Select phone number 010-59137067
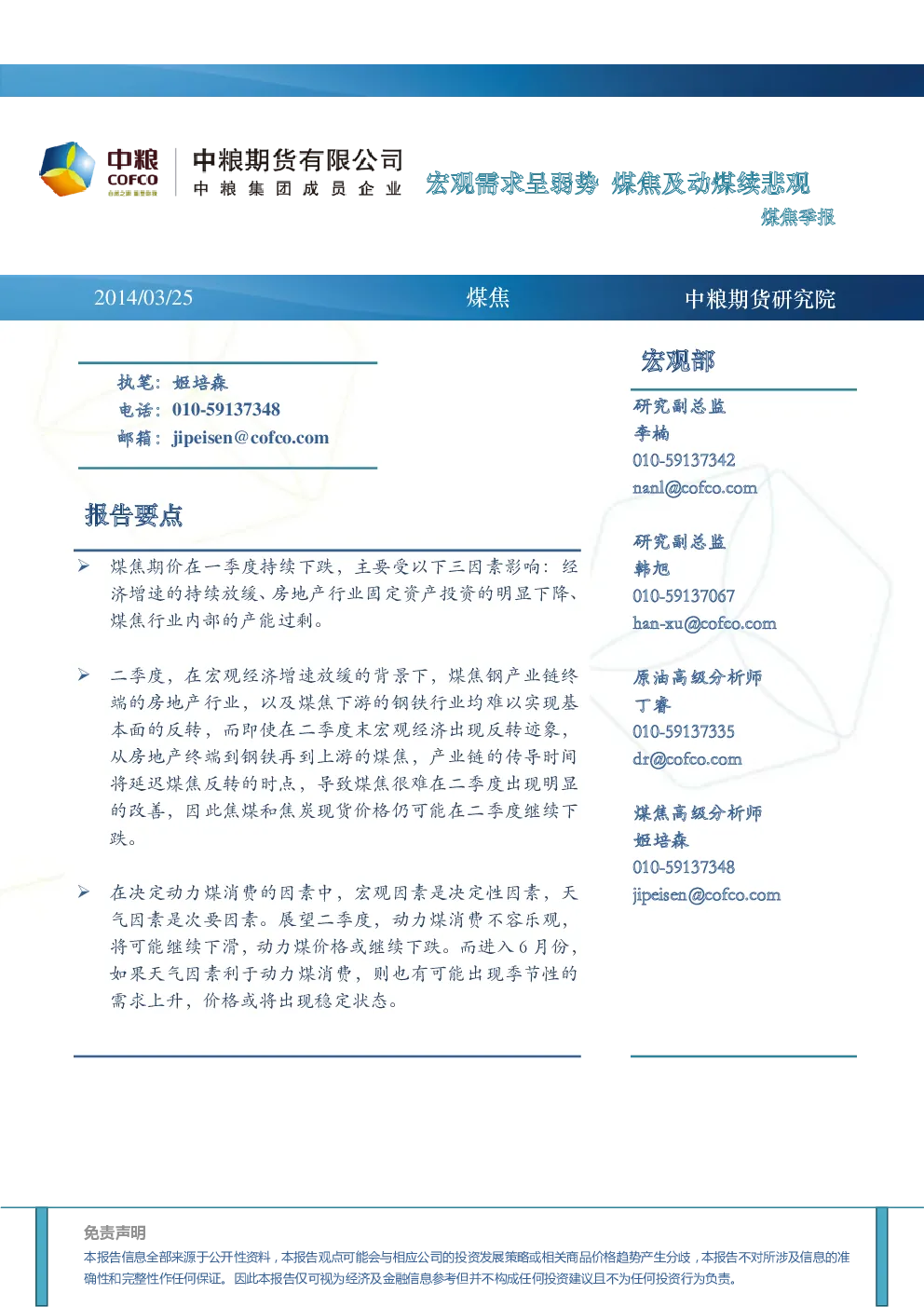924x1307 pixels. (684, 596)
